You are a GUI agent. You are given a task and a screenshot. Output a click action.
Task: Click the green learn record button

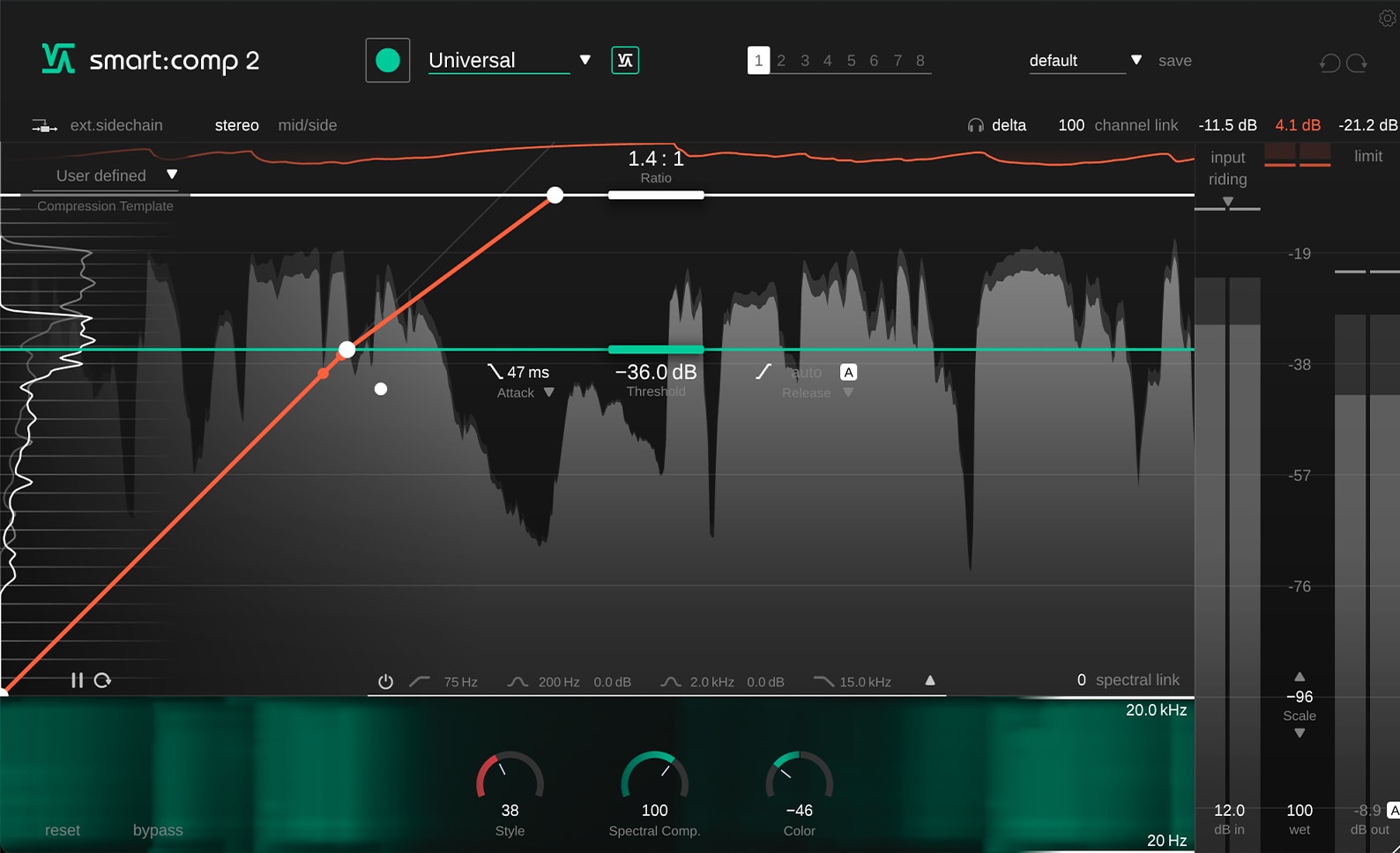pyautogui.click(x=388, y=61)
